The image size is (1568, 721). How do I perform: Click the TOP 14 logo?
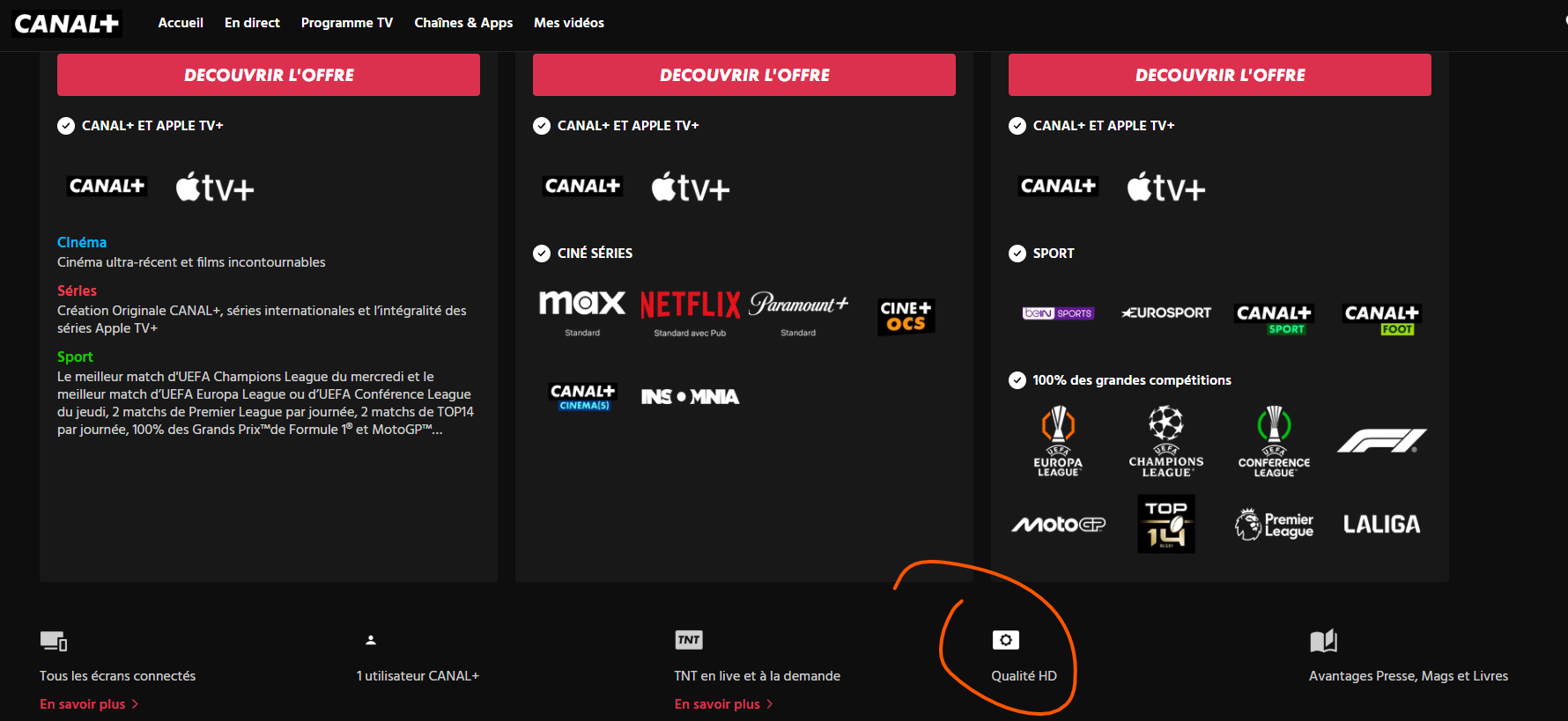(x=1166, y=524)
